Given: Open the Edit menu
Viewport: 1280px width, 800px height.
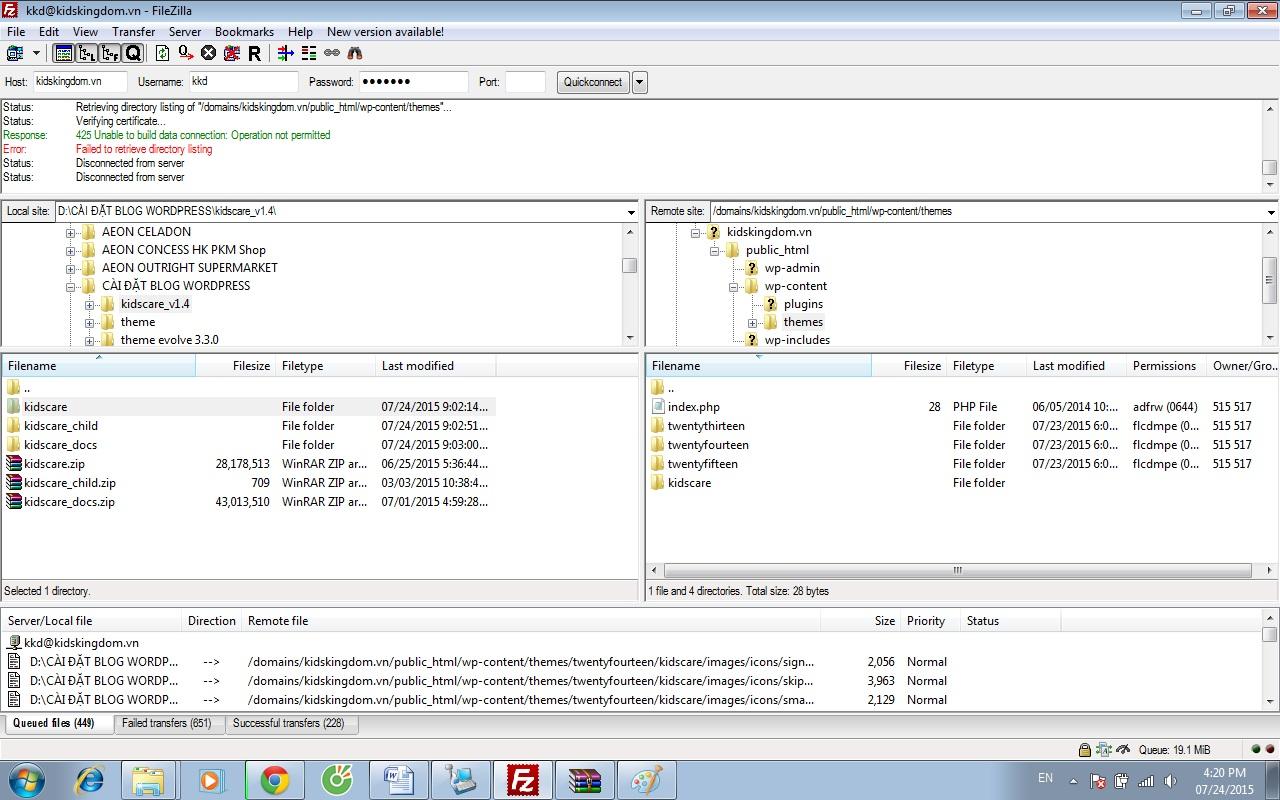Looking at the screenshot, I should pos(49,32).
